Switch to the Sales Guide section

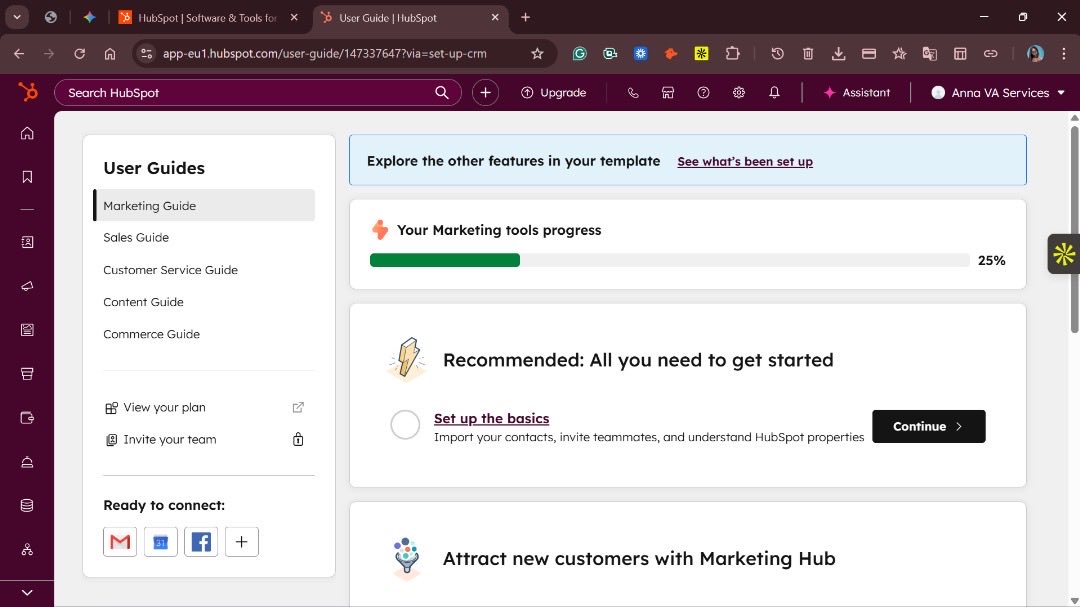click(136, 237)
